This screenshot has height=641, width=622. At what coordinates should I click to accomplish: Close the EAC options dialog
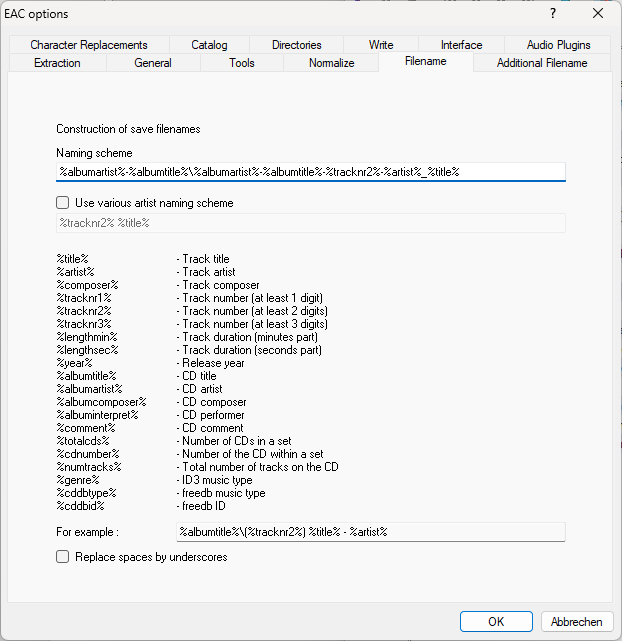pos(598,13)
